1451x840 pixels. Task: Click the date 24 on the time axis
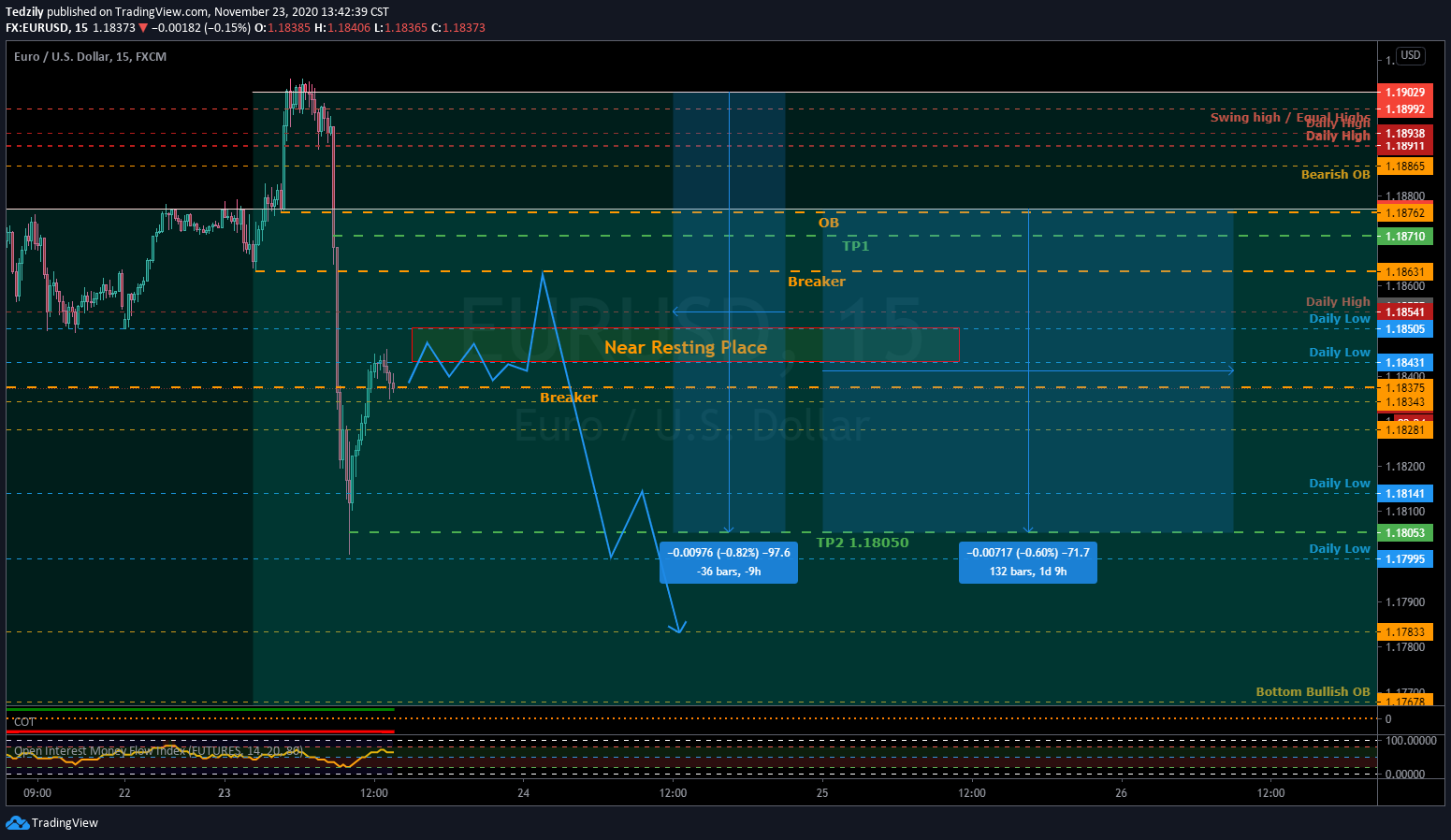(523, 793)
